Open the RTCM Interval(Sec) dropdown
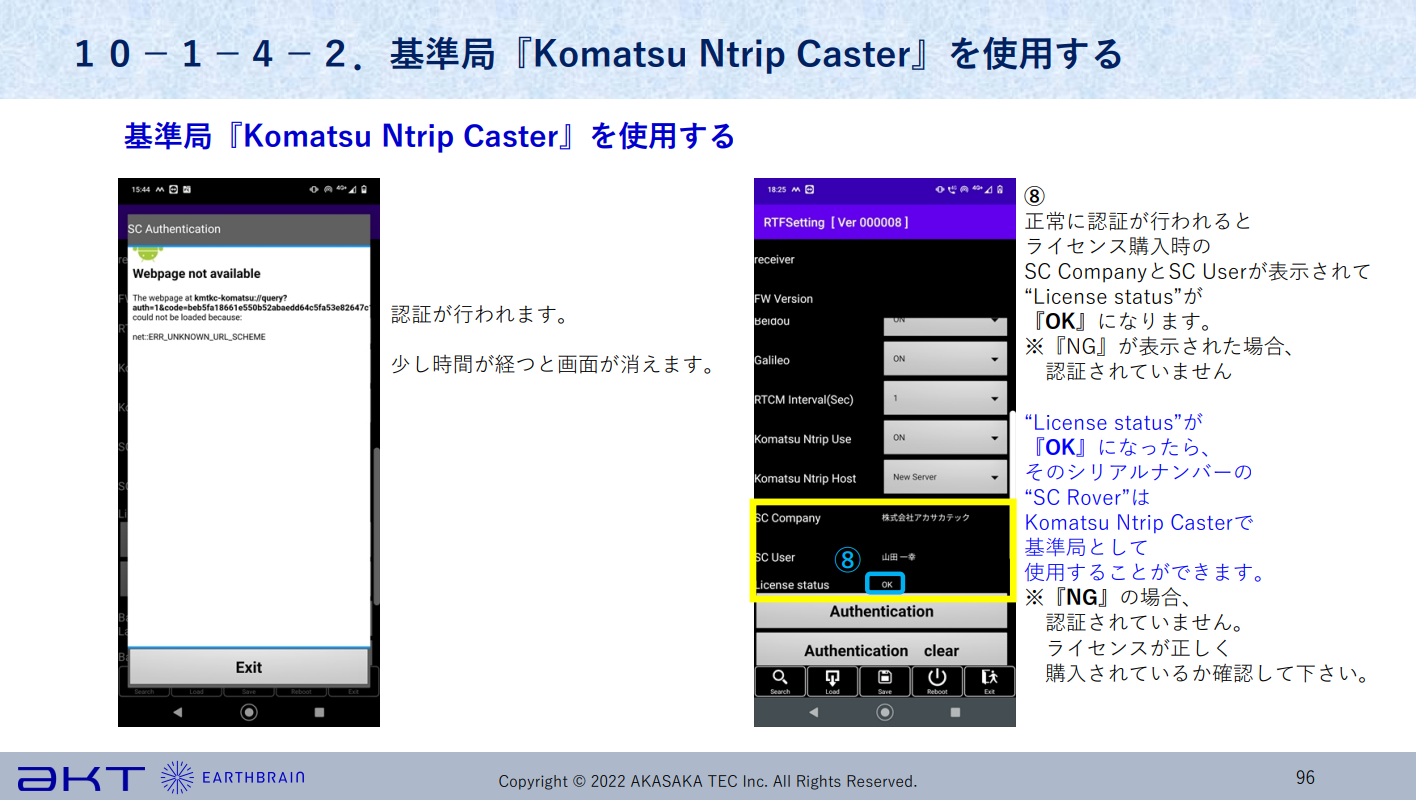Screen dimensions: 1416x800 click(945, 398)
